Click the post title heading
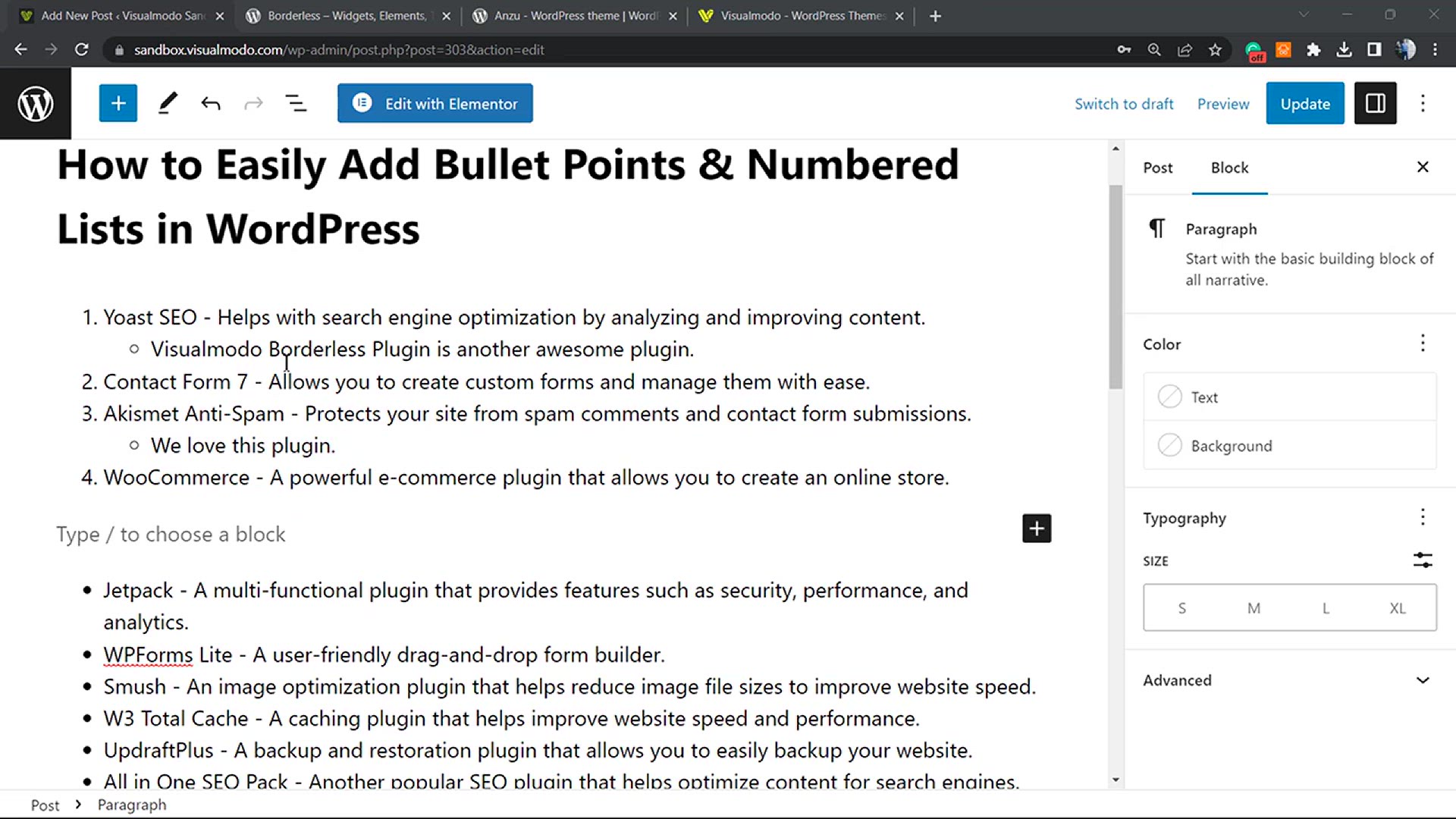 click(x=508, y=196)
